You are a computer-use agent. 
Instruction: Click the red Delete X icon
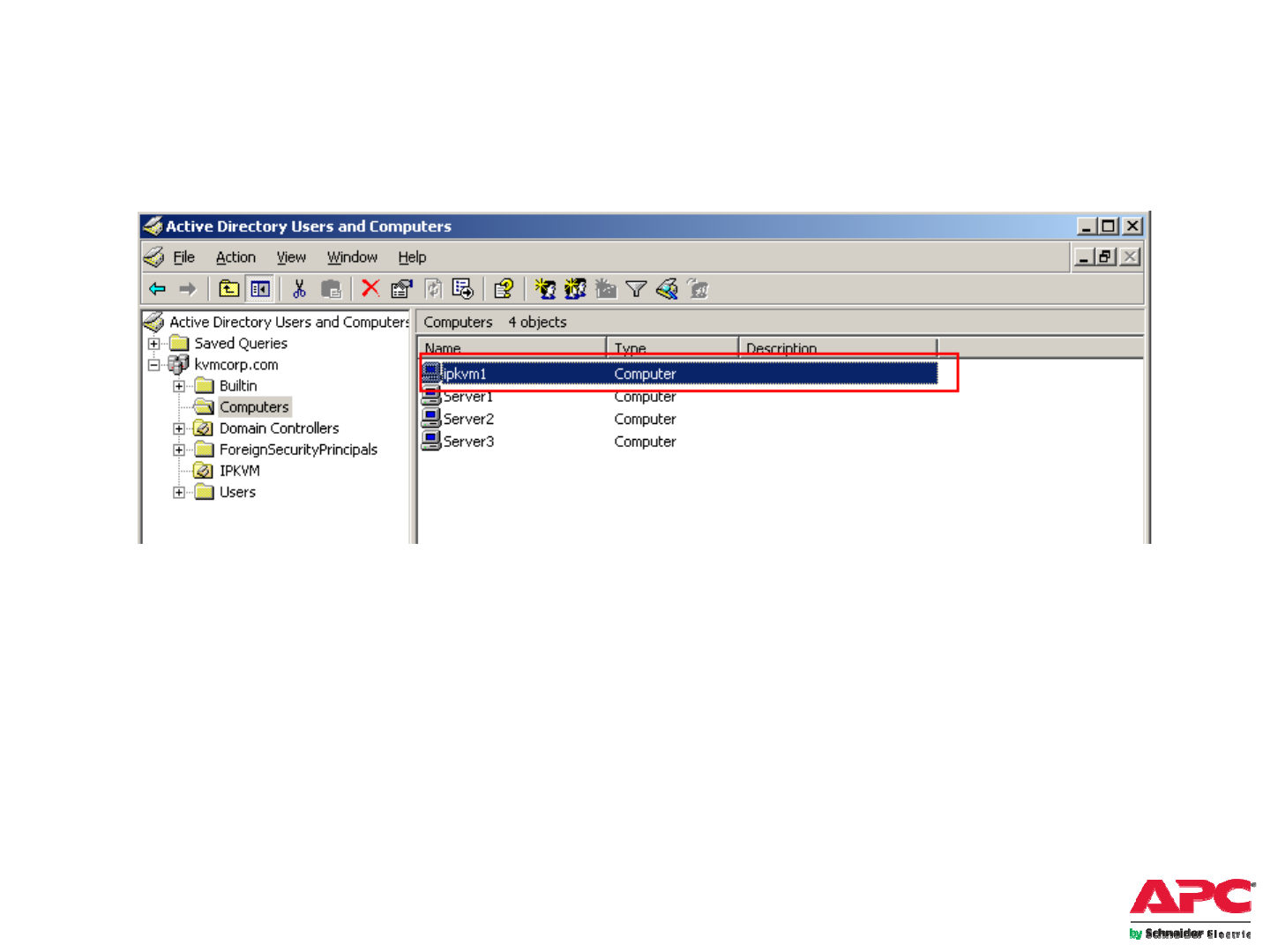coord(370,289)
